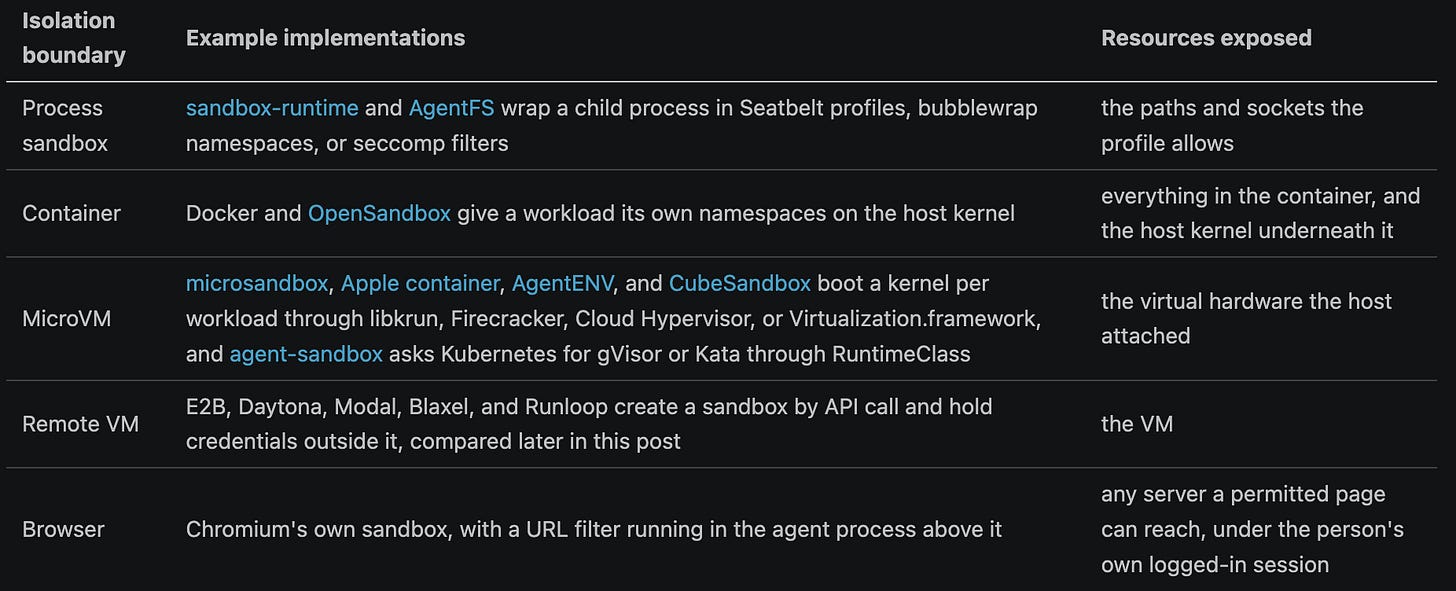The image size is (1456, 591).
Task: Open the agent-sandbox link
Action: tap(306, 354)
